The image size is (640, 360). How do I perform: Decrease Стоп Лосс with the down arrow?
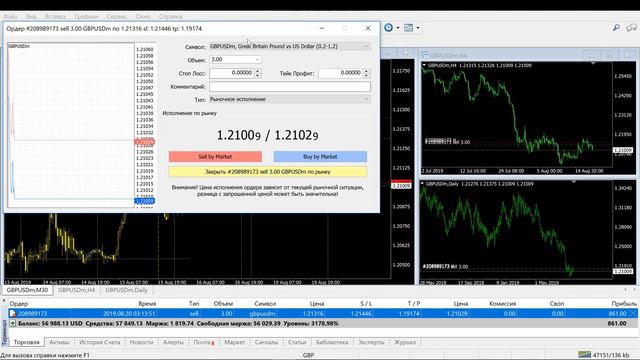click(x=258, y=76)
